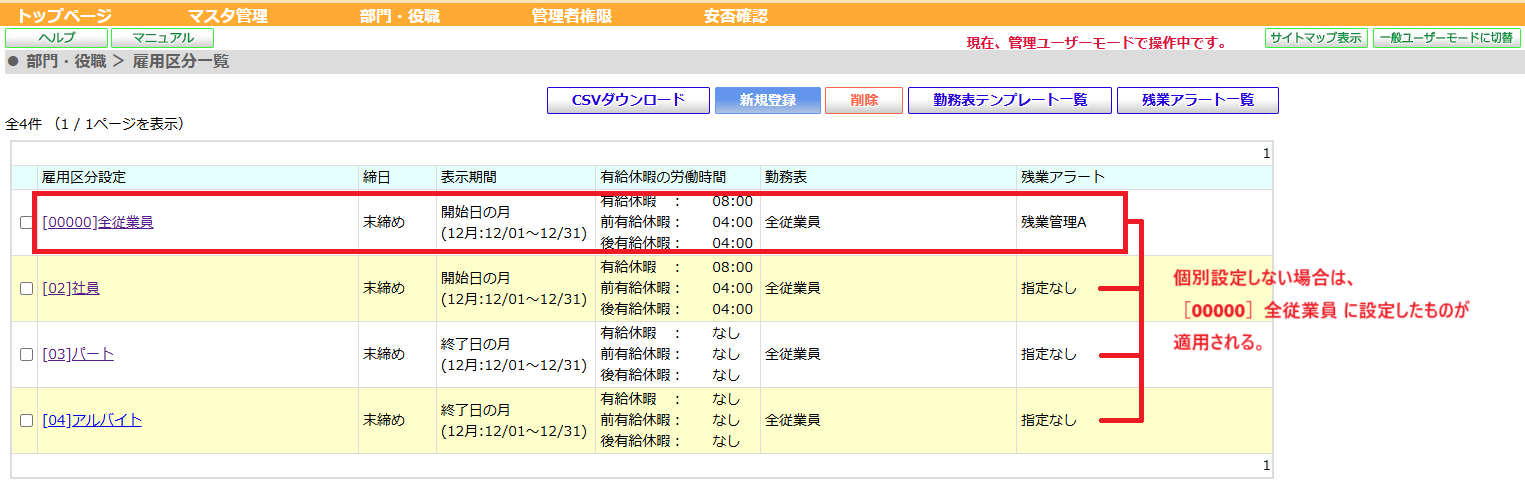1525x488 pixels.
Task: Click the CSVダウンロード button
Action: point(628,100)
